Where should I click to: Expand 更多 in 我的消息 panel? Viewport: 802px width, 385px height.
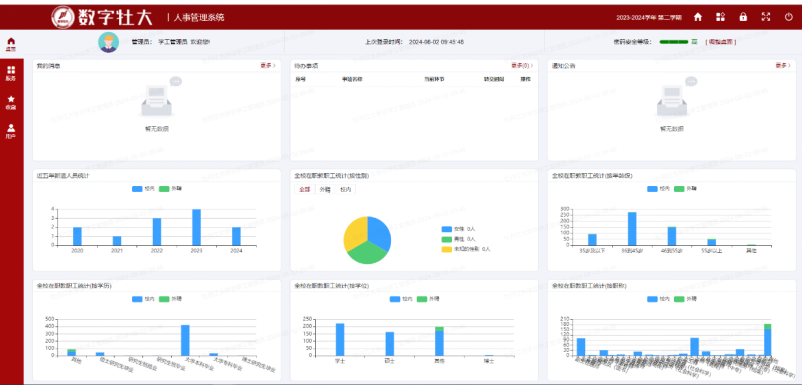pyautogui.click(x=268, y=65)
